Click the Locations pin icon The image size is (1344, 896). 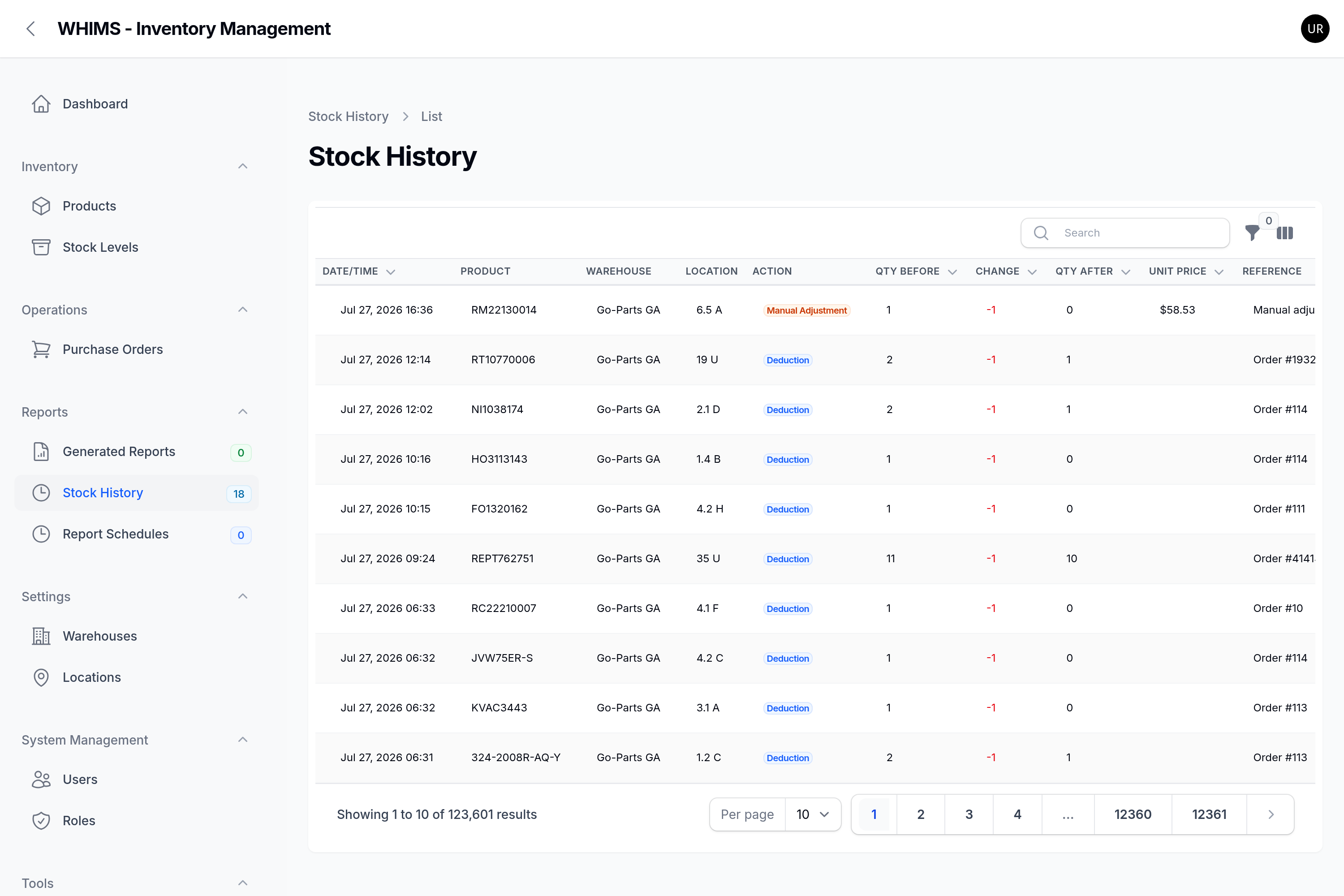[x=41, y=678]
